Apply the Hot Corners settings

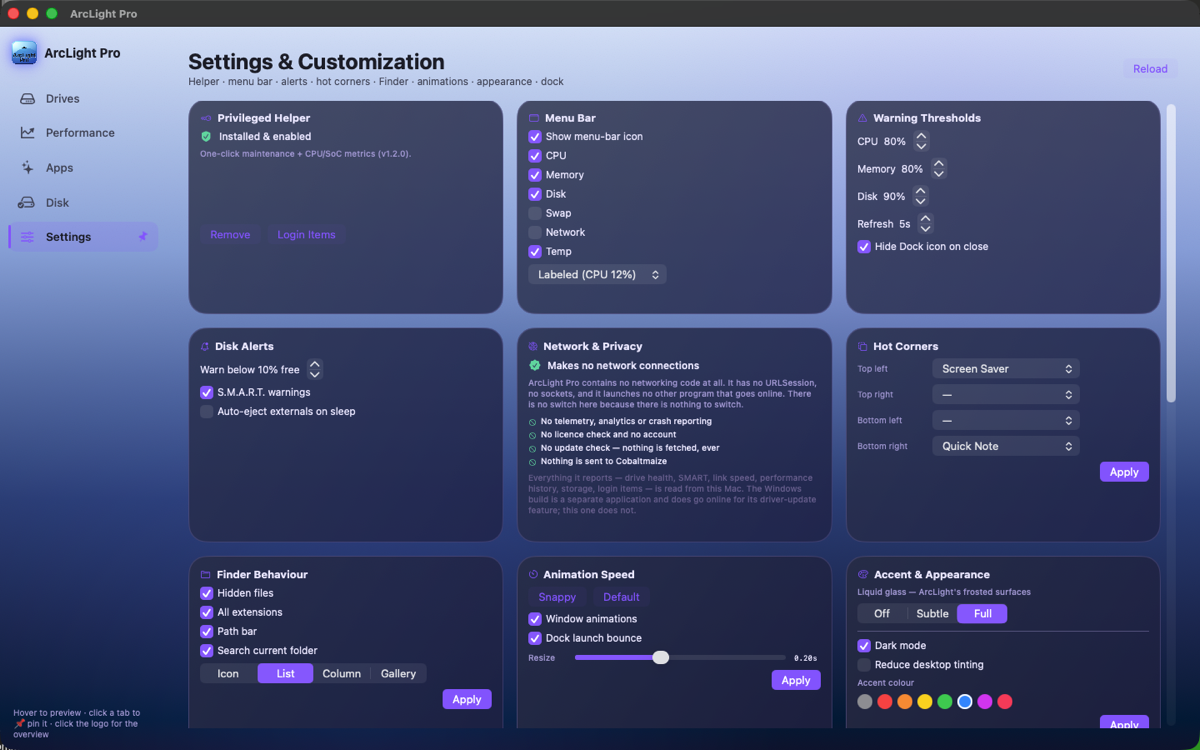click(1124, 472)
